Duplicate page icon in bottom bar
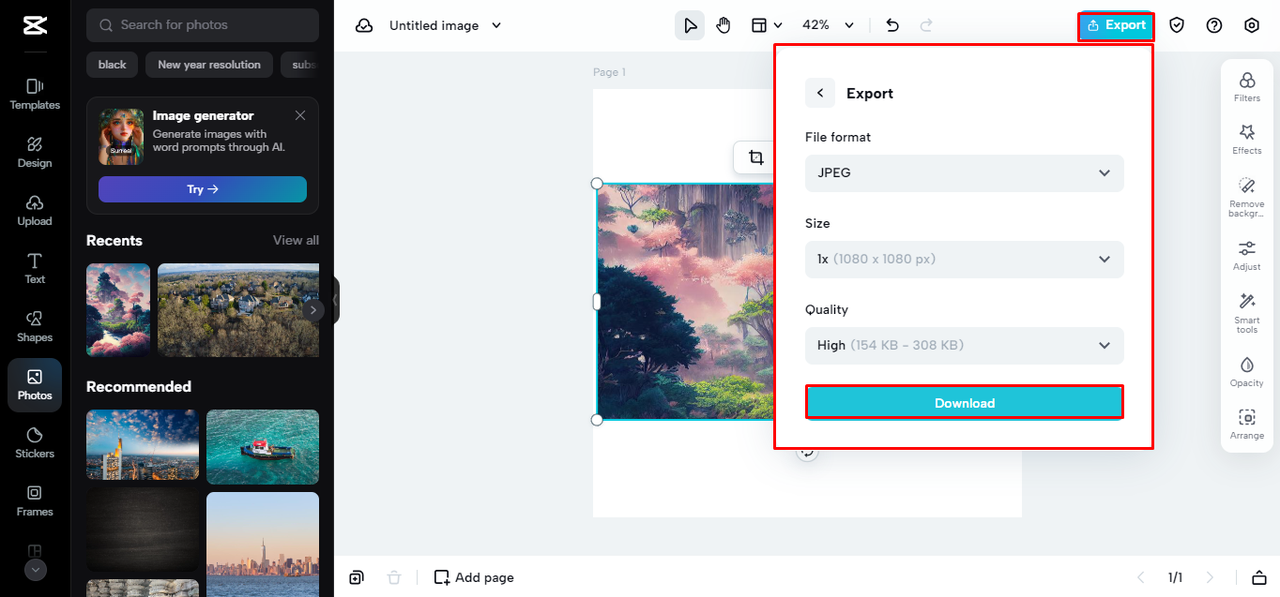The height and width of the screenshot is (597, 1280). pos(357,577)
